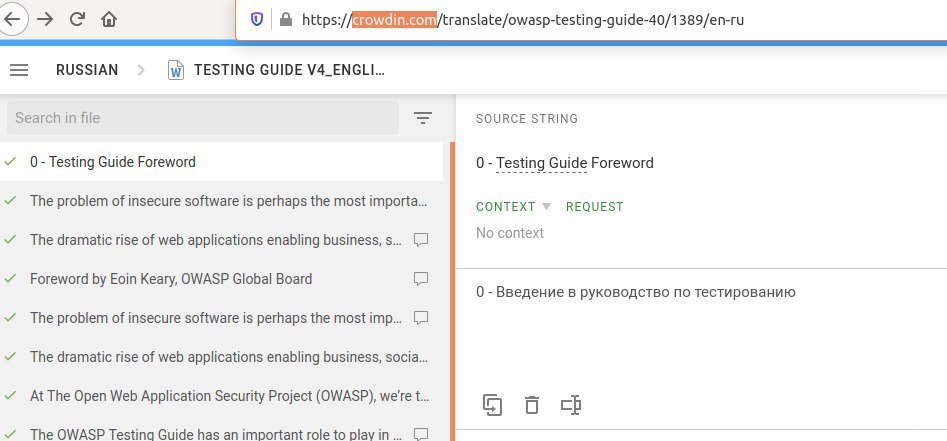Click the underlined 'Testing Guide' term in source string
Viewport: 947px width, 441px height.
pos(542,163)
